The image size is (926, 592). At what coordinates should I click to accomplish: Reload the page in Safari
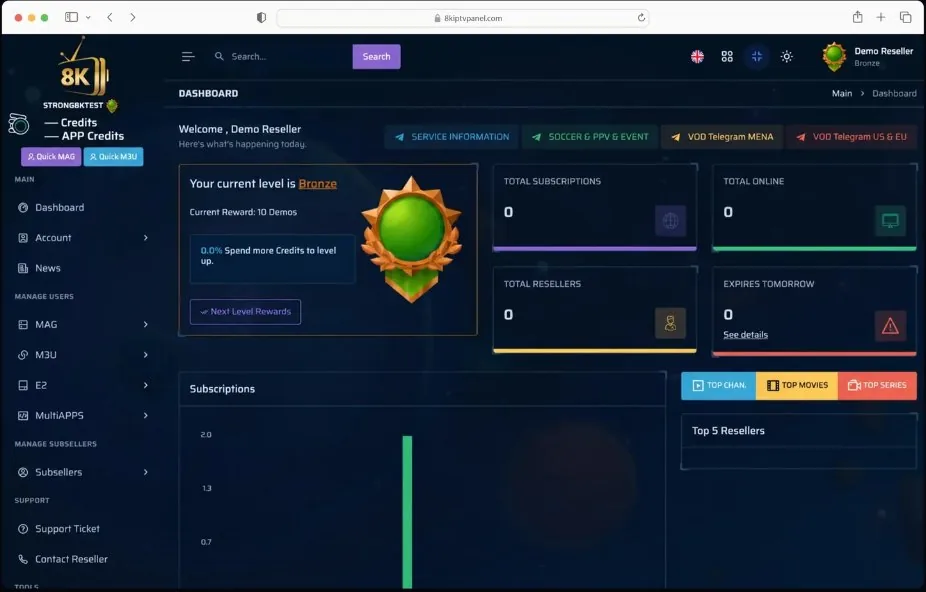click(641, 18)
